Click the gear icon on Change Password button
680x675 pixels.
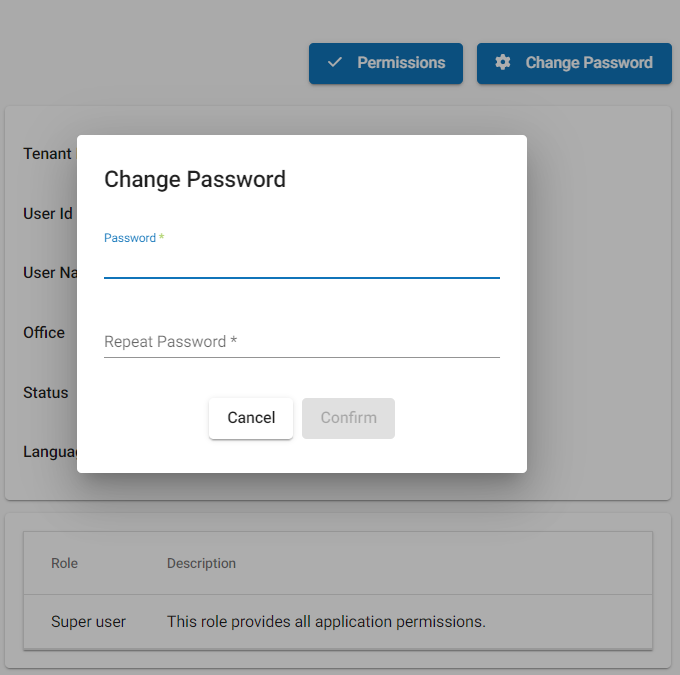coord(503,62)
